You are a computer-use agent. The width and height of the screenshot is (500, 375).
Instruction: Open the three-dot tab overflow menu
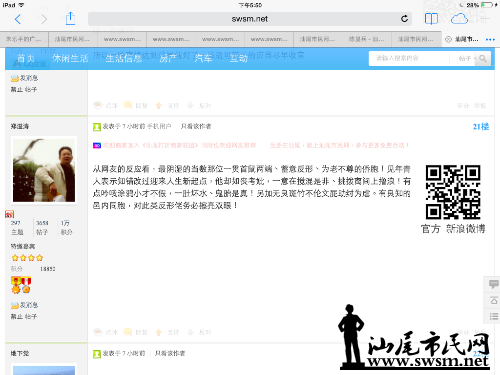pyautogui.click(x=490, y=39)
